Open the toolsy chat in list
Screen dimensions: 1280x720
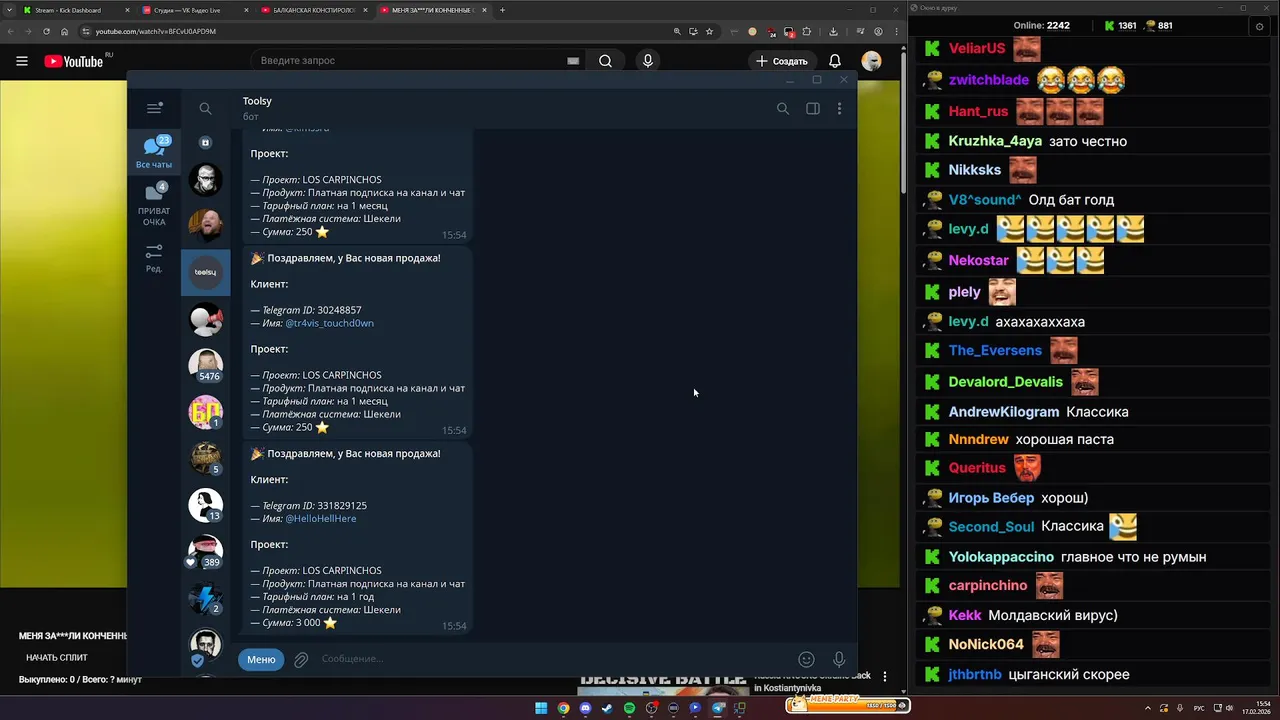click(x=205, y=272)
